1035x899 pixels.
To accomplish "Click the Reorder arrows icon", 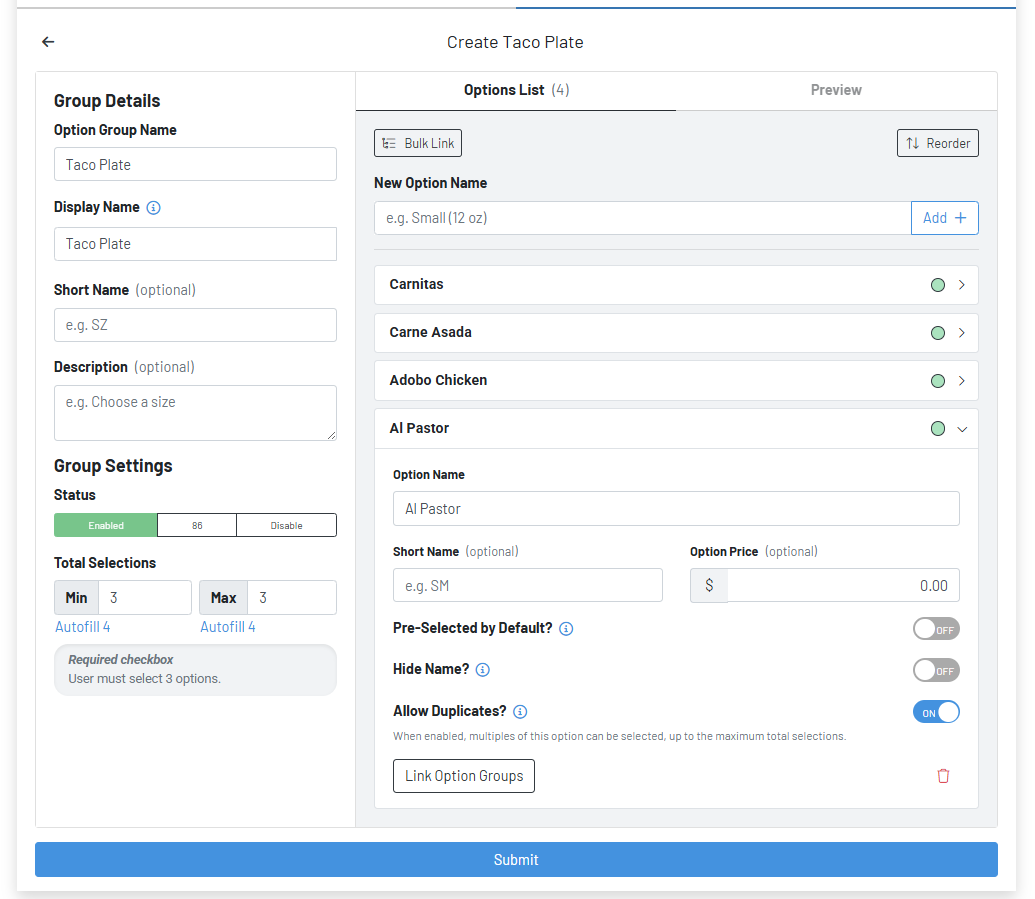I will pyautogui.click(x=912, y=142).
